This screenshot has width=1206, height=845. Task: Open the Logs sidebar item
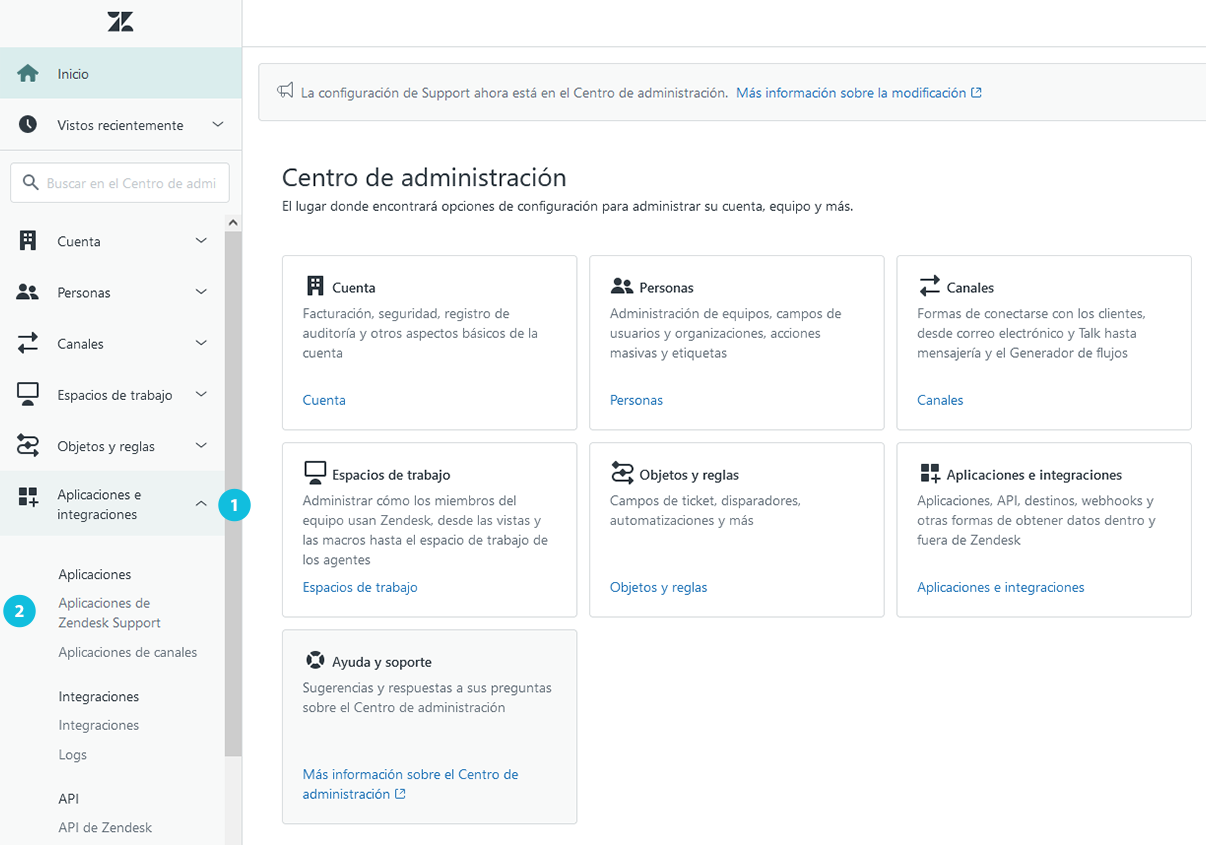pos(73,755)
